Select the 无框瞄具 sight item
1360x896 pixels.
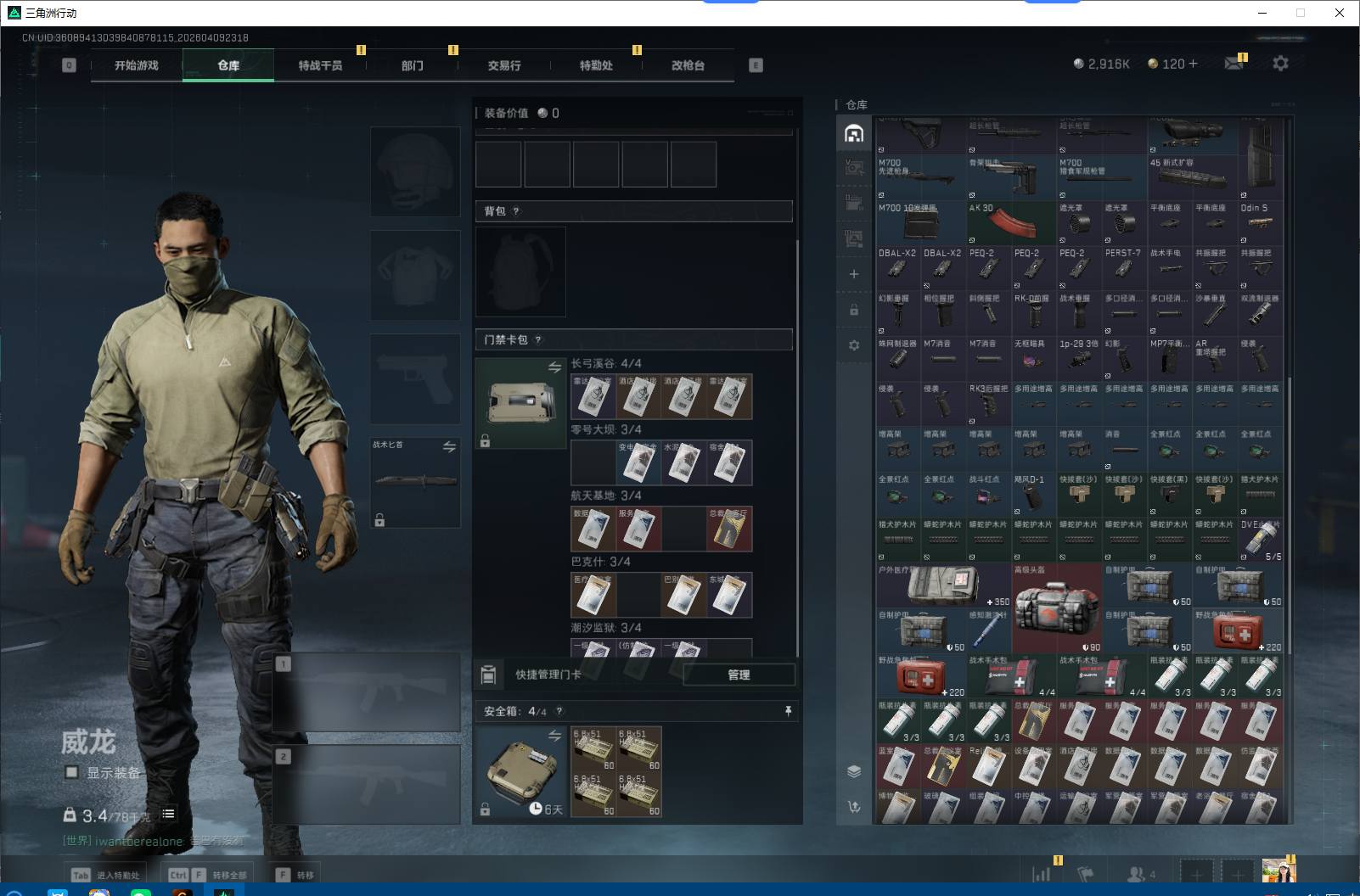(1034, 359)
